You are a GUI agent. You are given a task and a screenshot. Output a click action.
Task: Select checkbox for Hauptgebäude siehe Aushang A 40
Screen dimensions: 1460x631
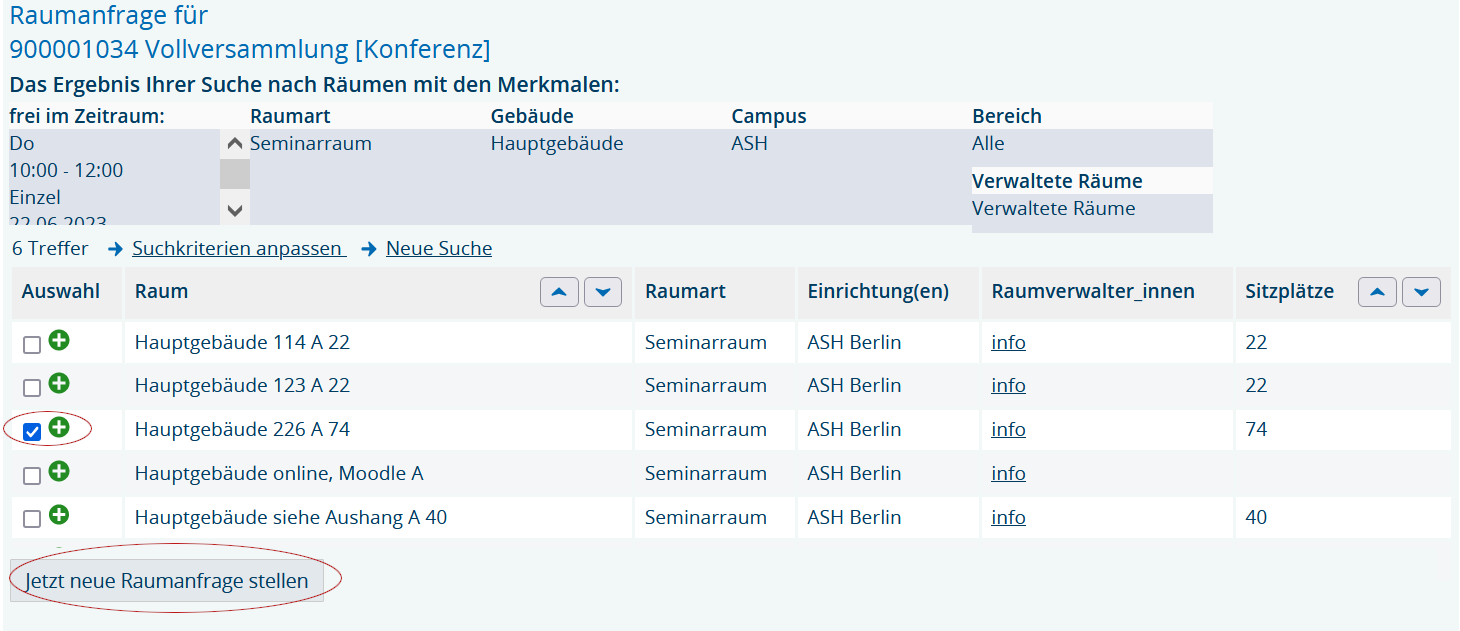click(x=32, y=519)
